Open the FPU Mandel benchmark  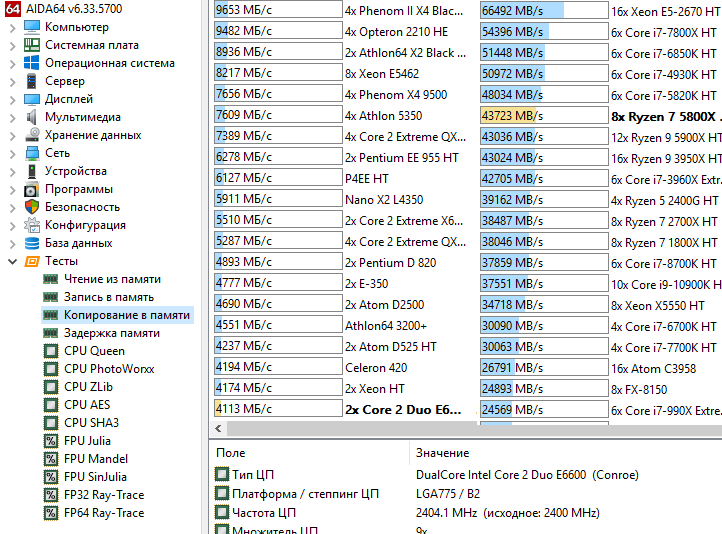(x=96, y=459)
